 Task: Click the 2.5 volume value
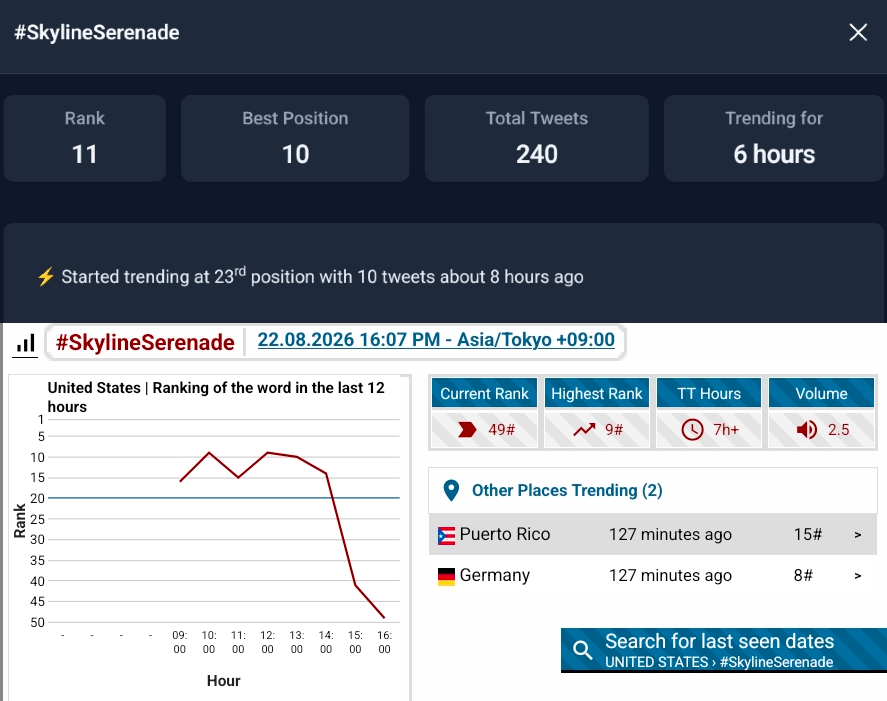pyautogui.click(x=838, y=430)
